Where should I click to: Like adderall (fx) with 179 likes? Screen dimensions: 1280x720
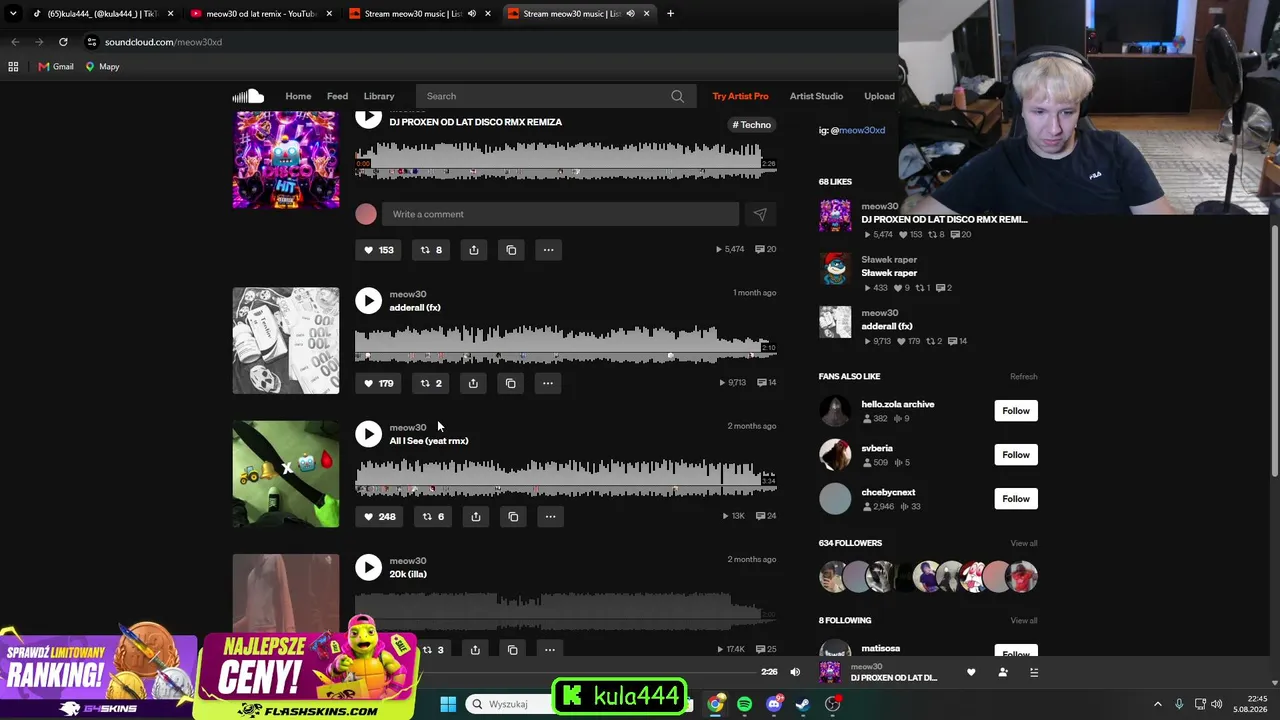[x=378, y=383]
